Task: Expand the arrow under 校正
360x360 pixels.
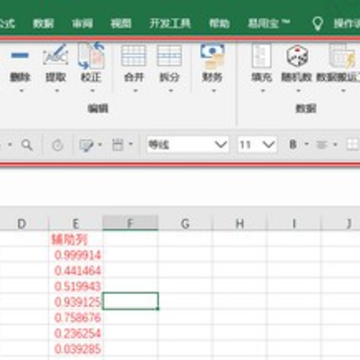Action: coord(92,91)
